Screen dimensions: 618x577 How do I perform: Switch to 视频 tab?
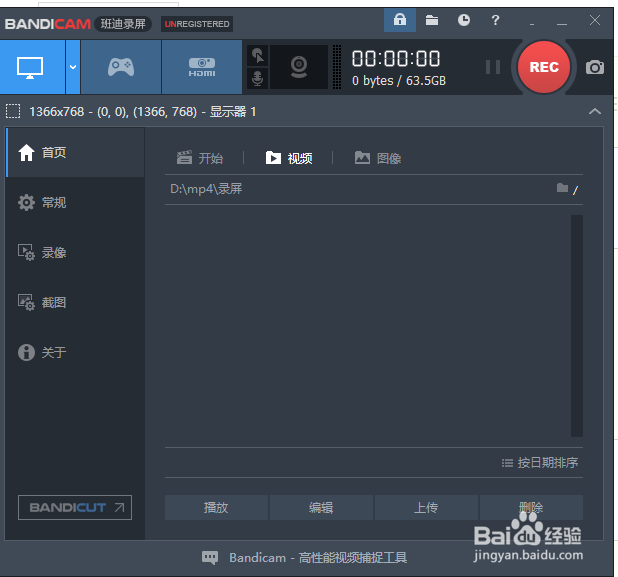click(289, 158)
